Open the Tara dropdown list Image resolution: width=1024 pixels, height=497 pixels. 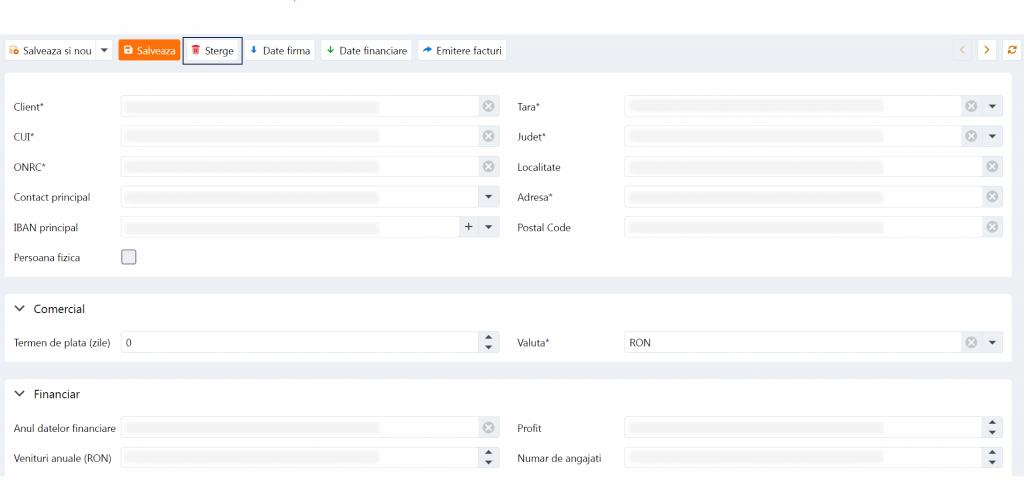pos(992,107)
